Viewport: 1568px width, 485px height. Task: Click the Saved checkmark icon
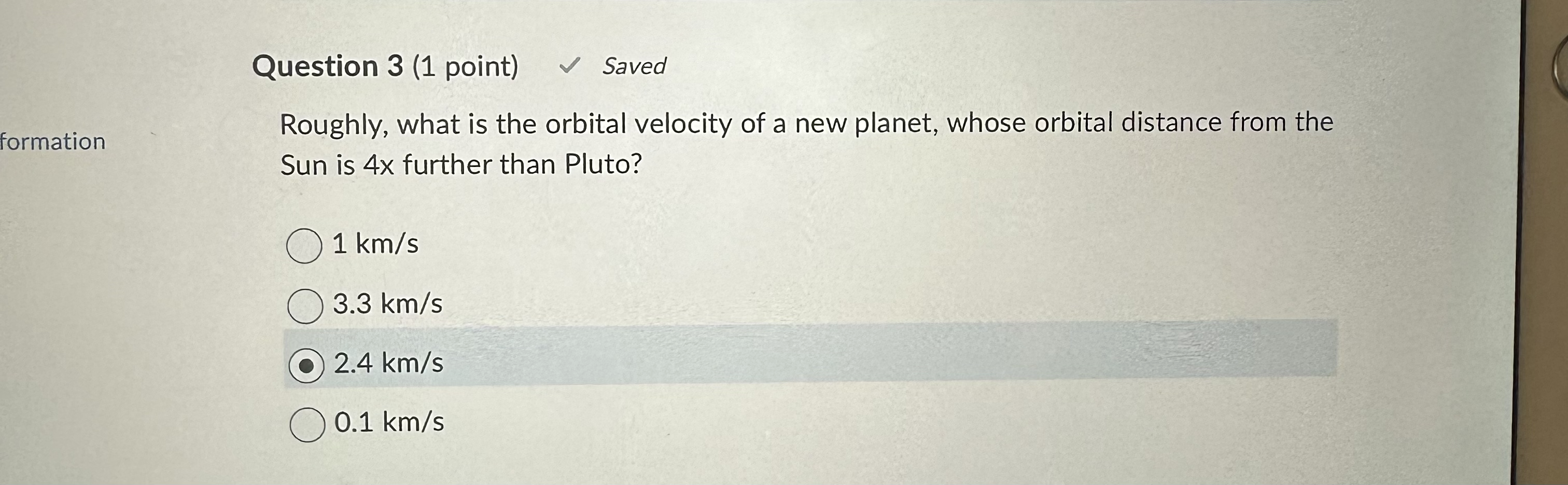(x=571, y=66)
